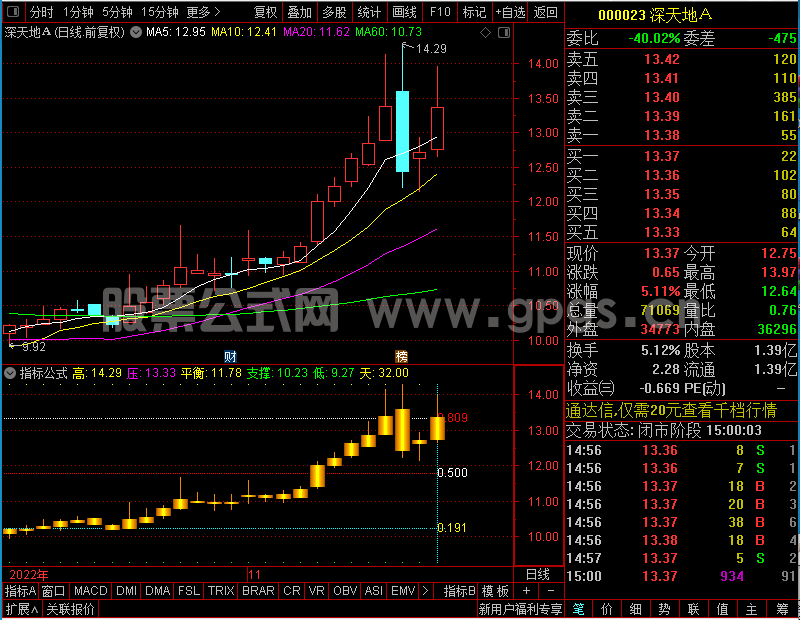Switch indicator to TRIX

(x=221, y=591)
